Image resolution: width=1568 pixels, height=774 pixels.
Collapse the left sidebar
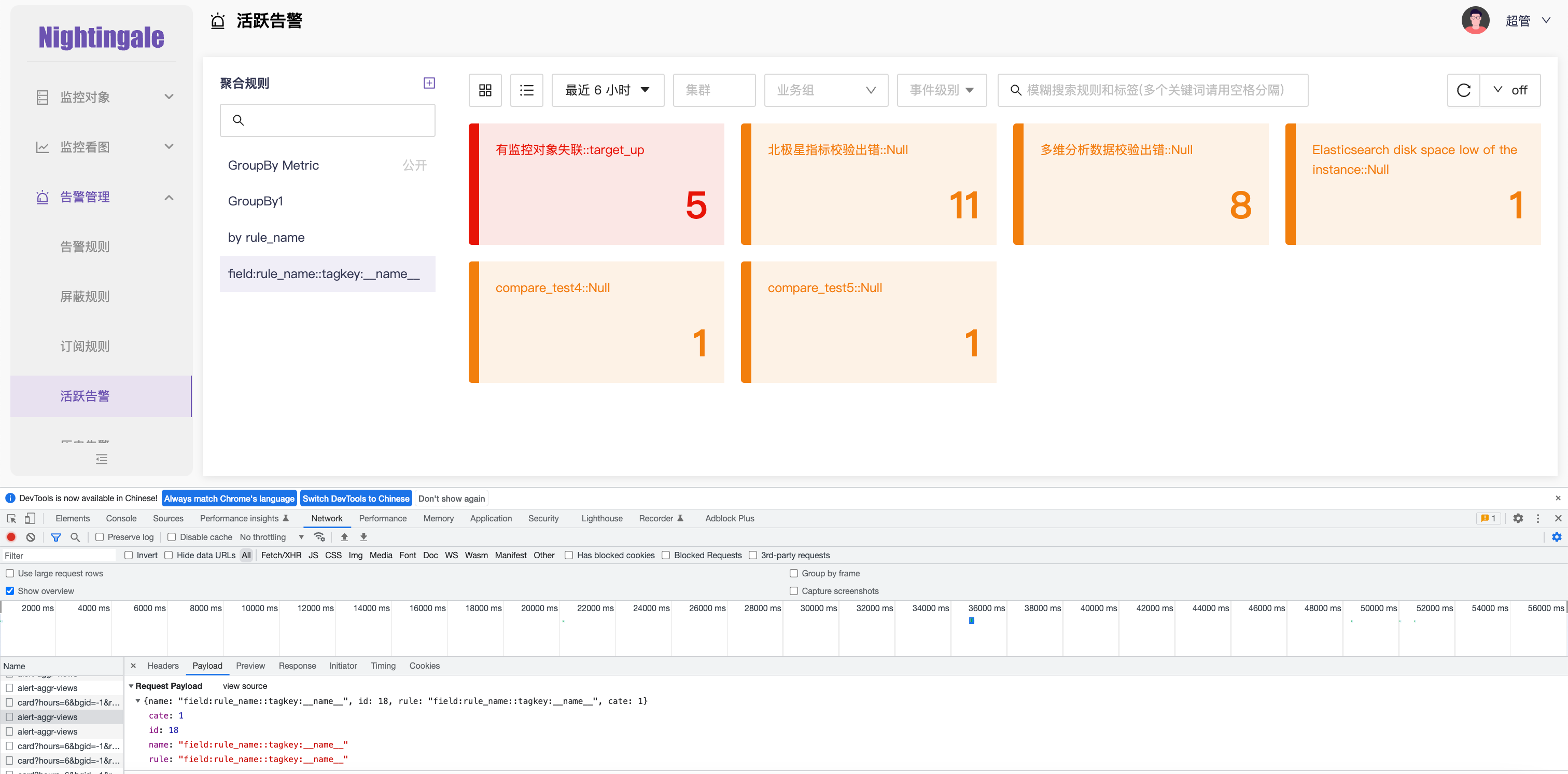[101, 459]
